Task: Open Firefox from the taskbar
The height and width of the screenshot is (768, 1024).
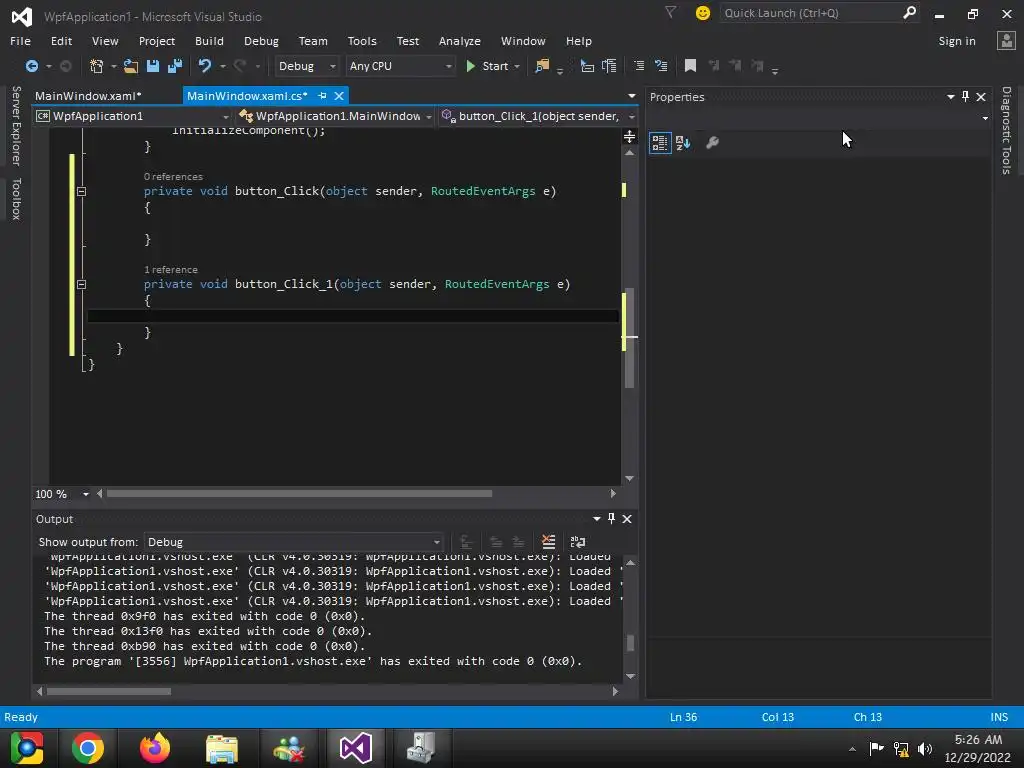Action: click(155, 748)
